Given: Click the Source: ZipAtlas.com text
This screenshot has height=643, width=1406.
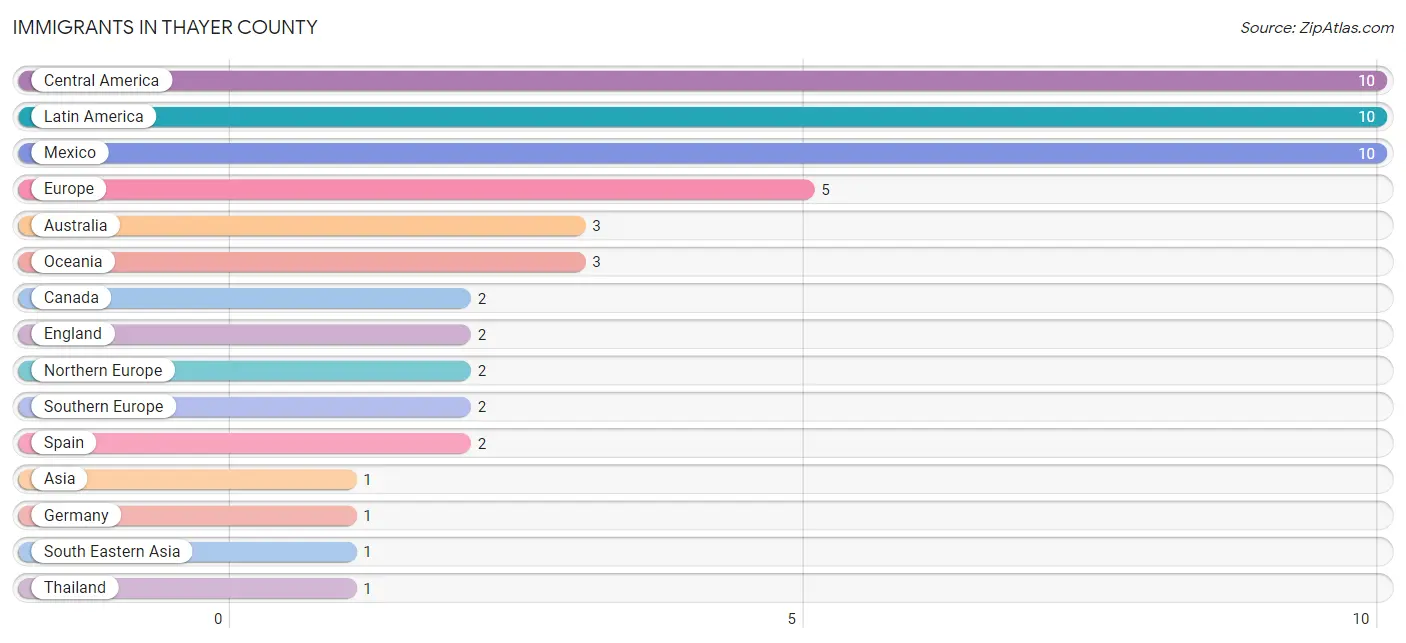Looking at the screenshot, I should (x=1317, y=28).
